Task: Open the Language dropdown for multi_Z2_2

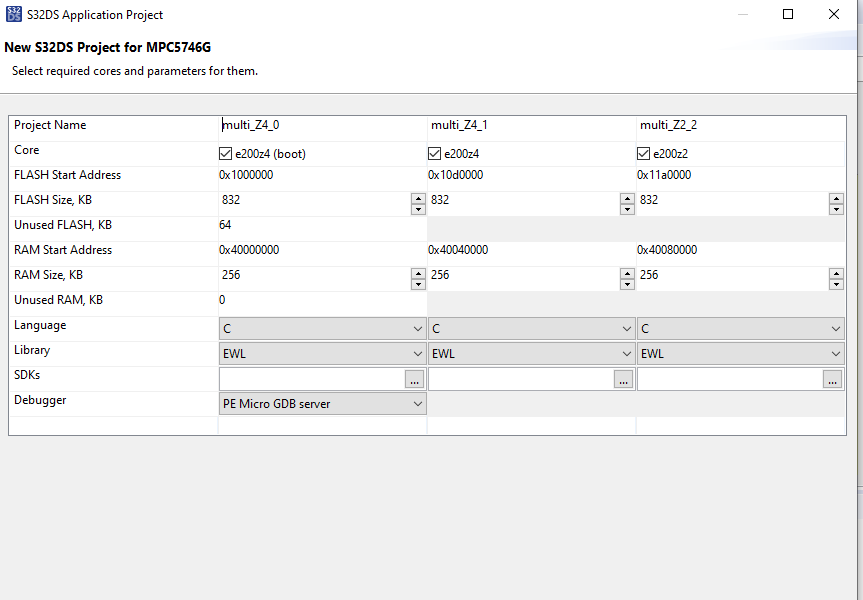Action: click(x=834, y=328)
